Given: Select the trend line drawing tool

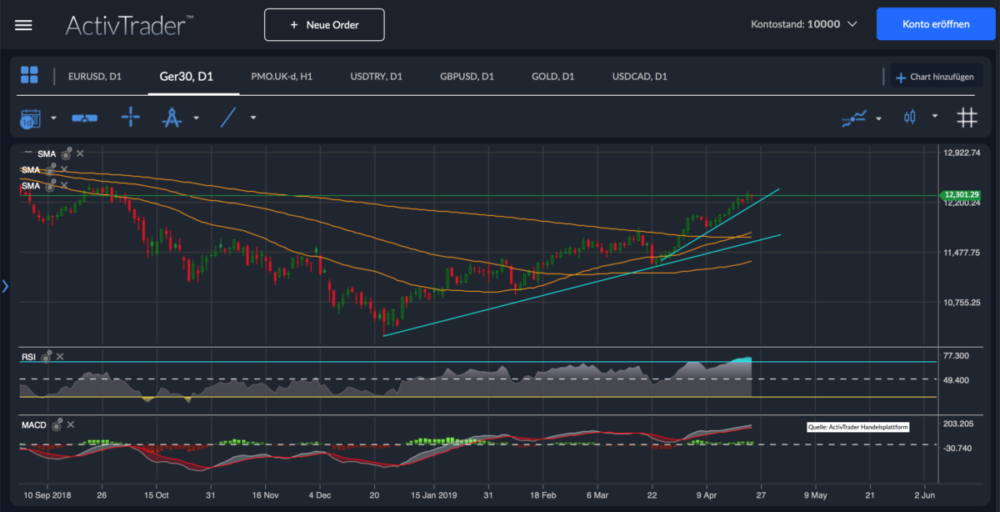Looking at the screenshot, I should (x=228, y=117).
